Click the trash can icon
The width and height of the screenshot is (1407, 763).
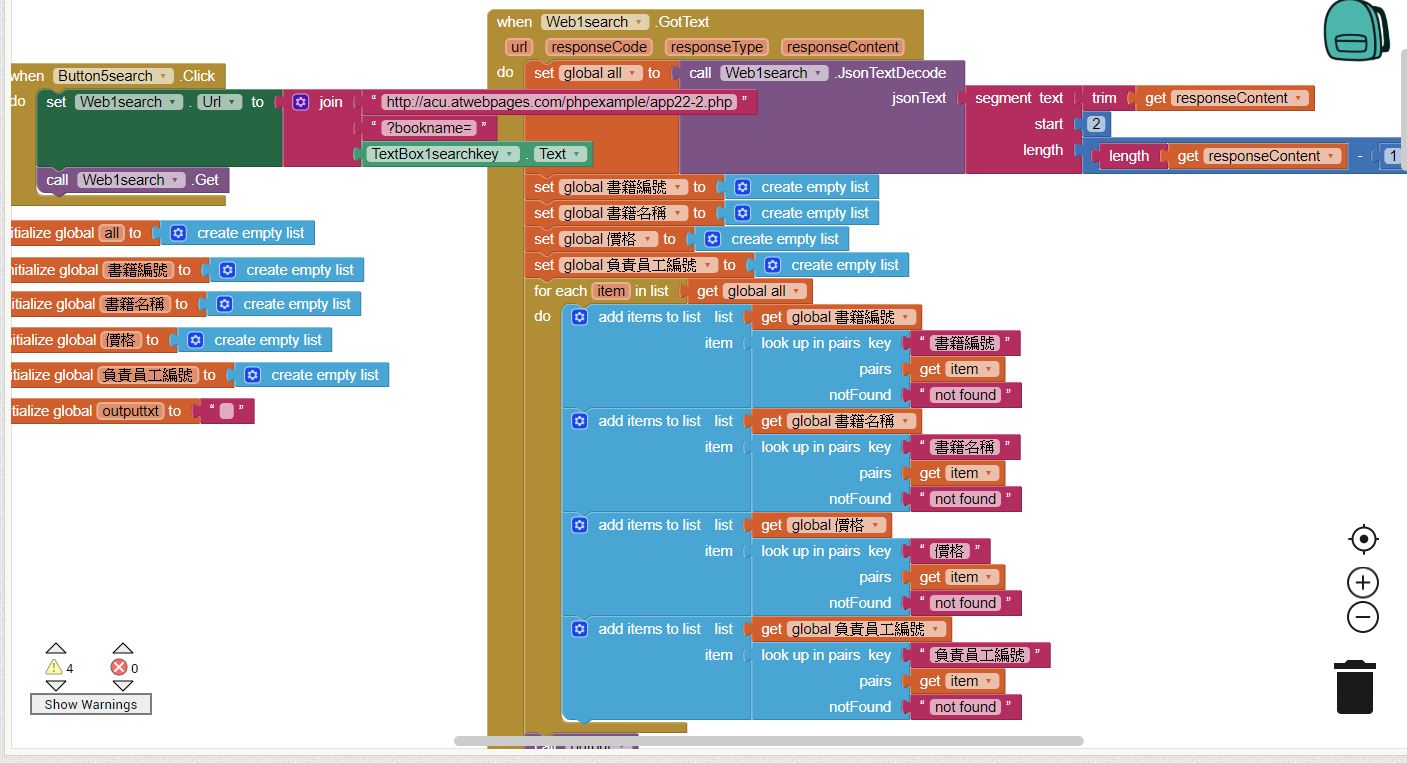[x=1355, y=686]
